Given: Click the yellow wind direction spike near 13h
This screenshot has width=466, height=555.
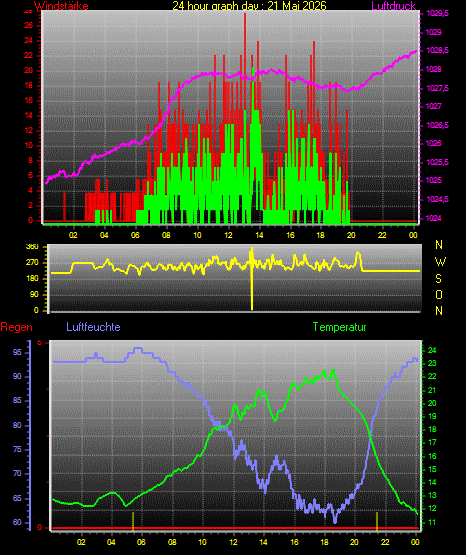Looking at the screenshot, I should (252, 279).
